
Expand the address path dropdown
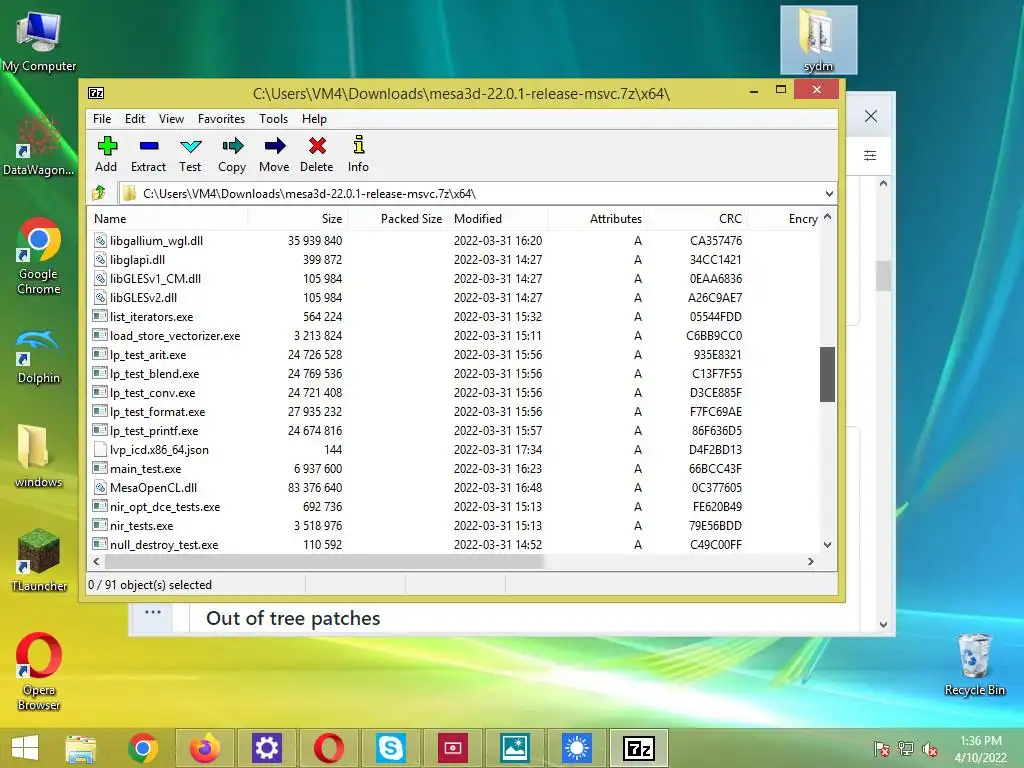tap(829, 193)
